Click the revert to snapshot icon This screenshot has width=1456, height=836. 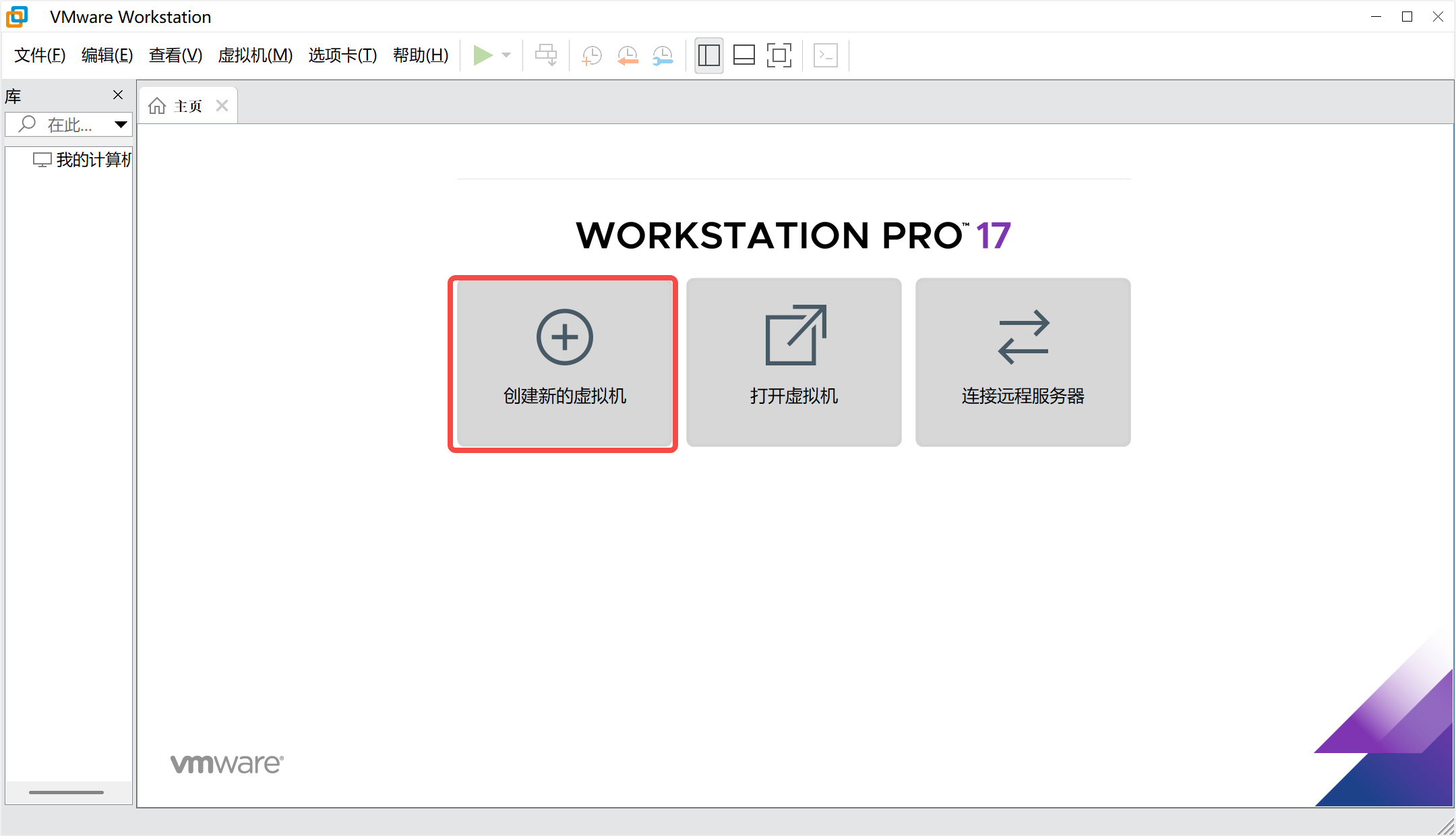[628, 55]
